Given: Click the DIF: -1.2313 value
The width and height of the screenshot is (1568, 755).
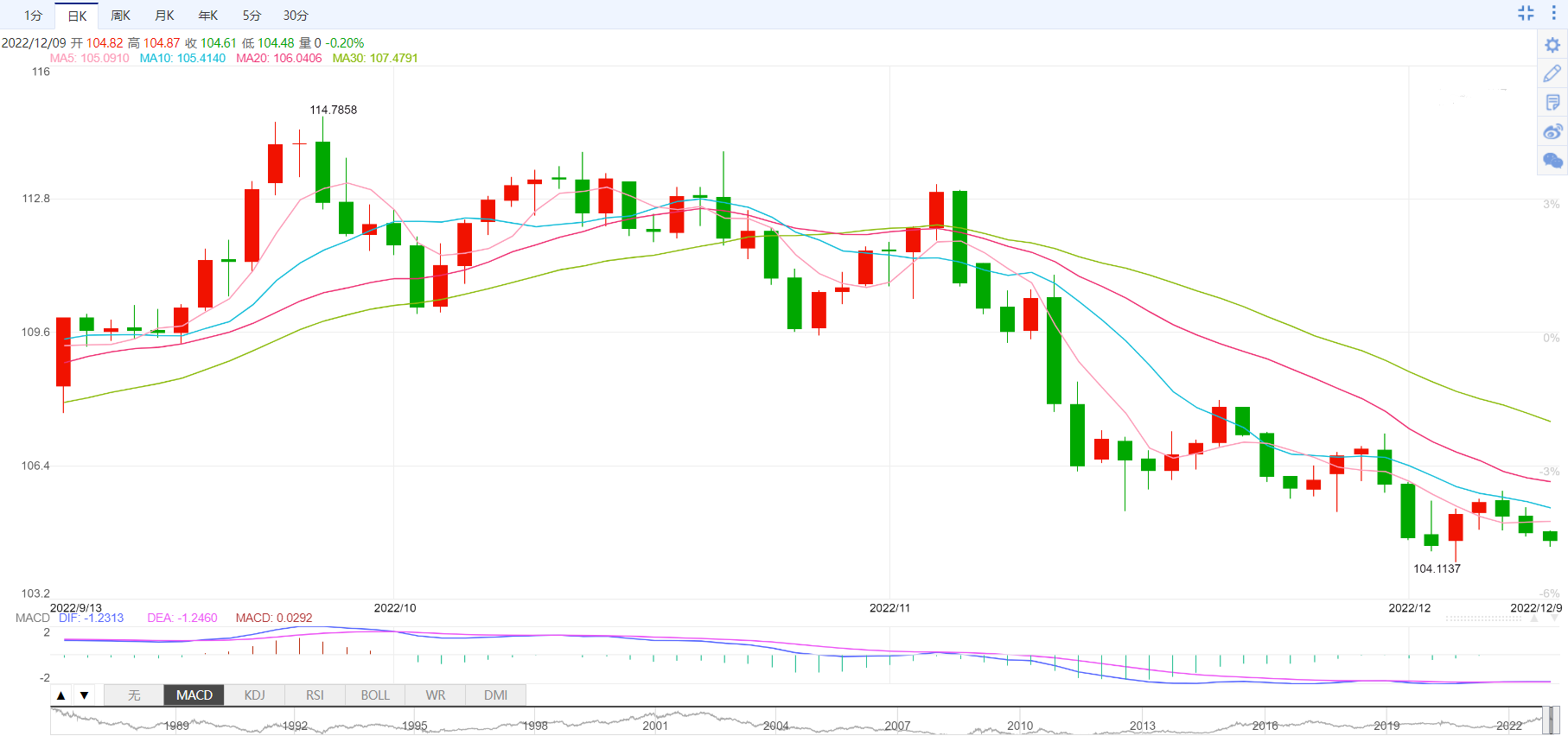Looking at the screenshot, I should 92,618.
